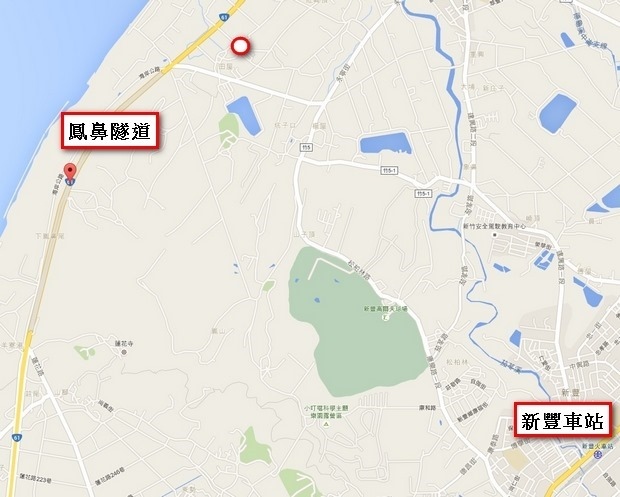The image size is (620, 497).
Task: Select the blue pond near 坑子口
Action: coord(244,116)
